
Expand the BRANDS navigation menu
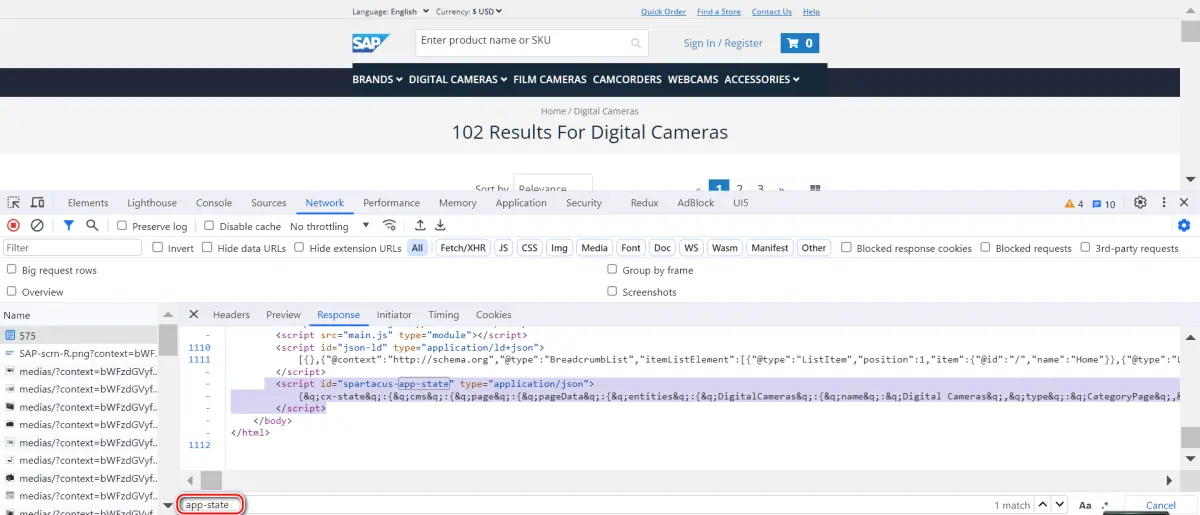pos(377,79)
